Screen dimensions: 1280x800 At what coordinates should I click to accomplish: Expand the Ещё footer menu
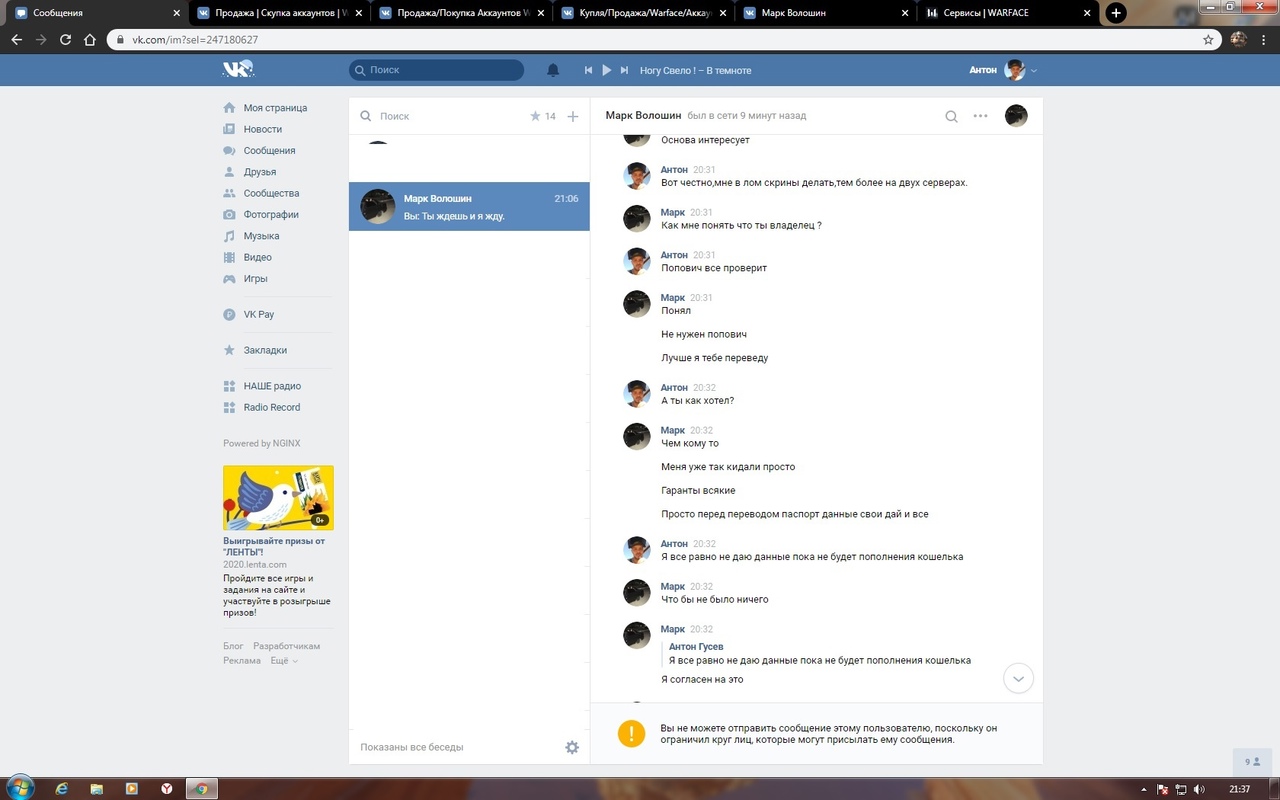284,661
